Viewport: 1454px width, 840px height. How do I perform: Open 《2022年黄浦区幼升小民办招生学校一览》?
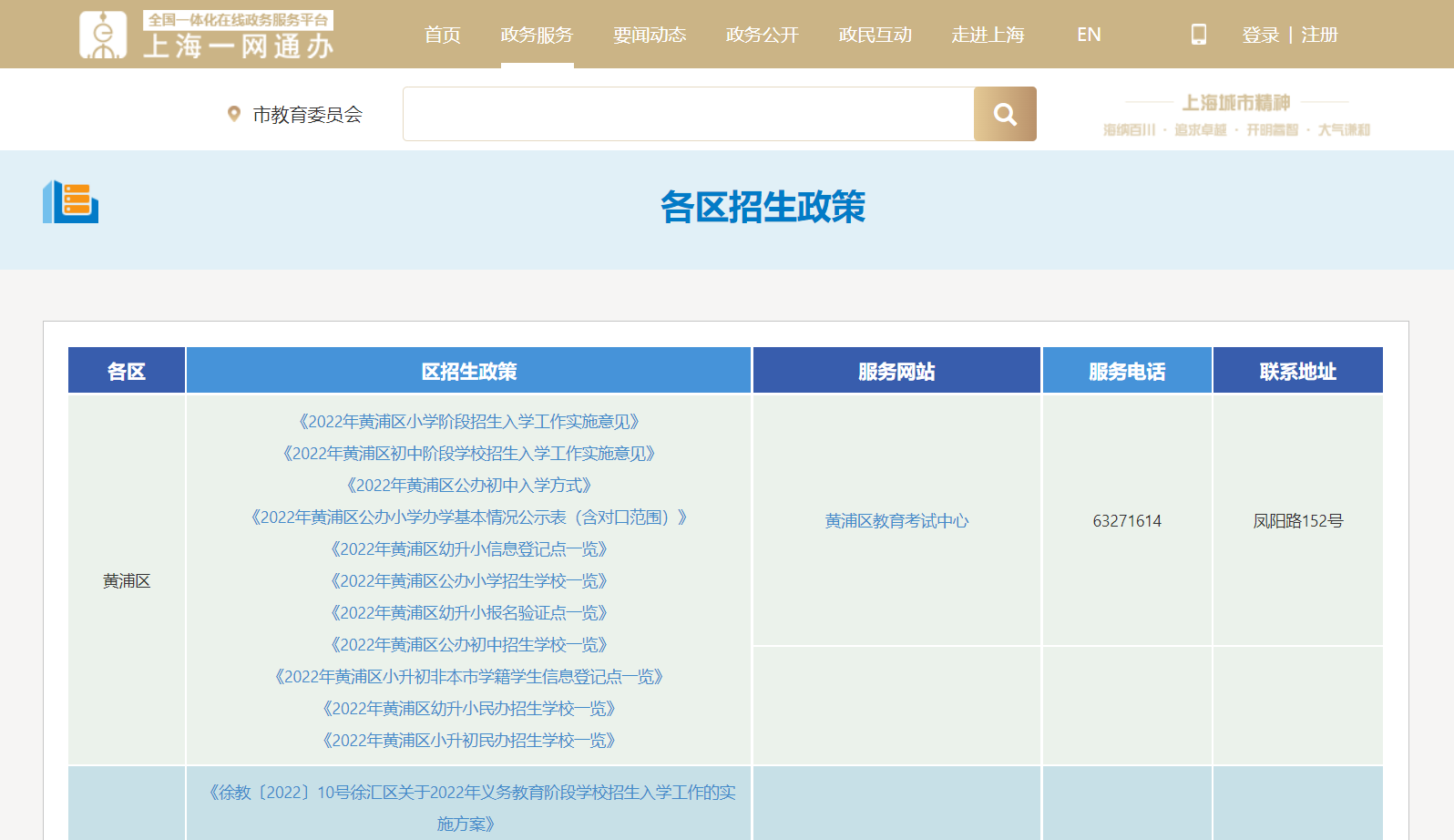tap(469, 709)
